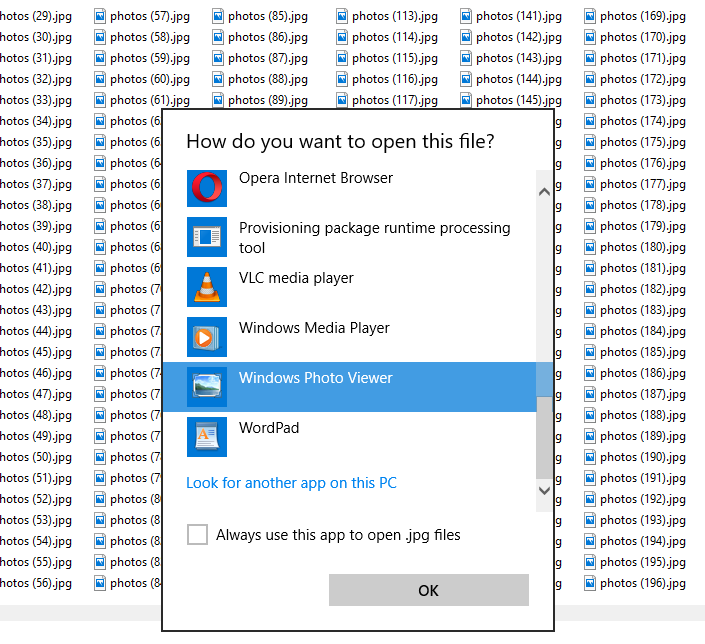Select Windows Photo Viewer entry text
This screenshot has width=705, height=644.
(x=315, y=378)
